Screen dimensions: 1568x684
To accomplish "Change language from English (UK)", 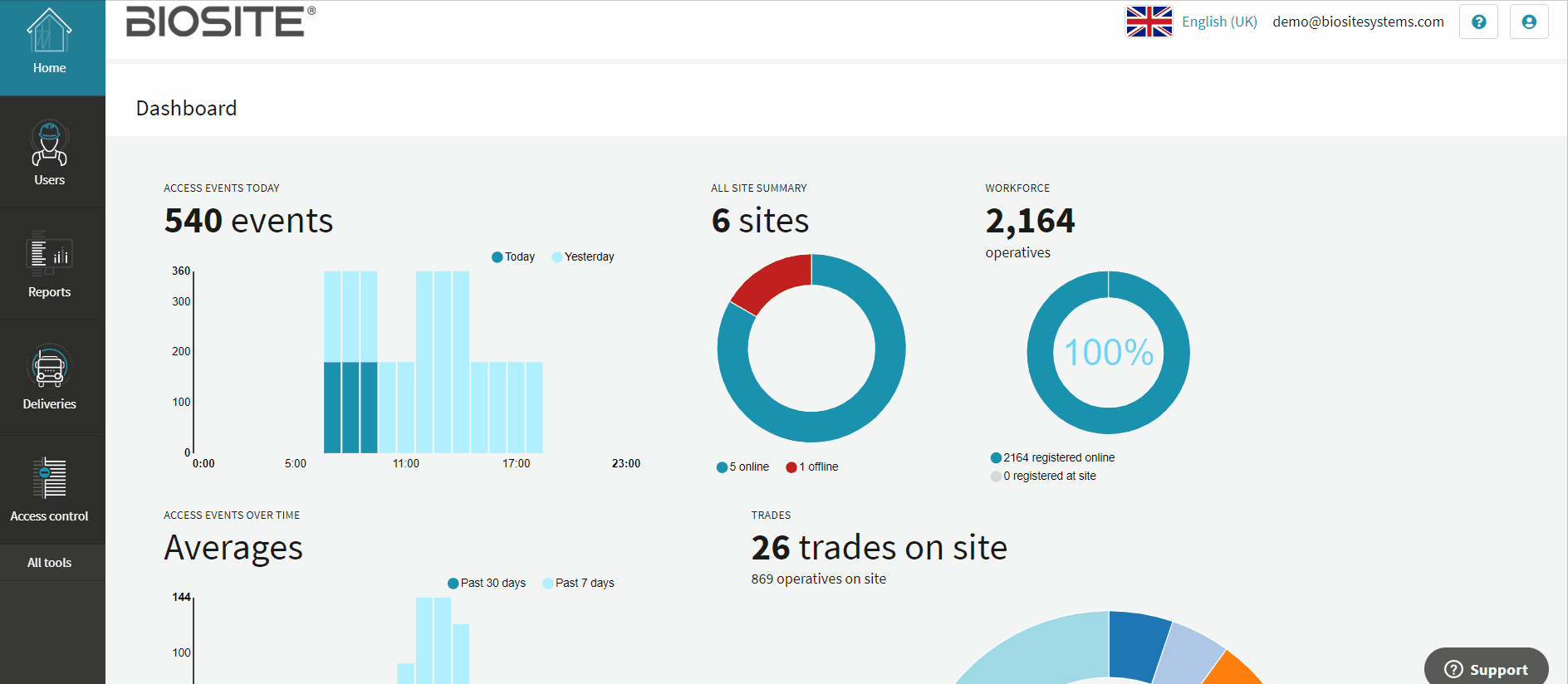I will pyautogui.click(x=1219, y=22).
